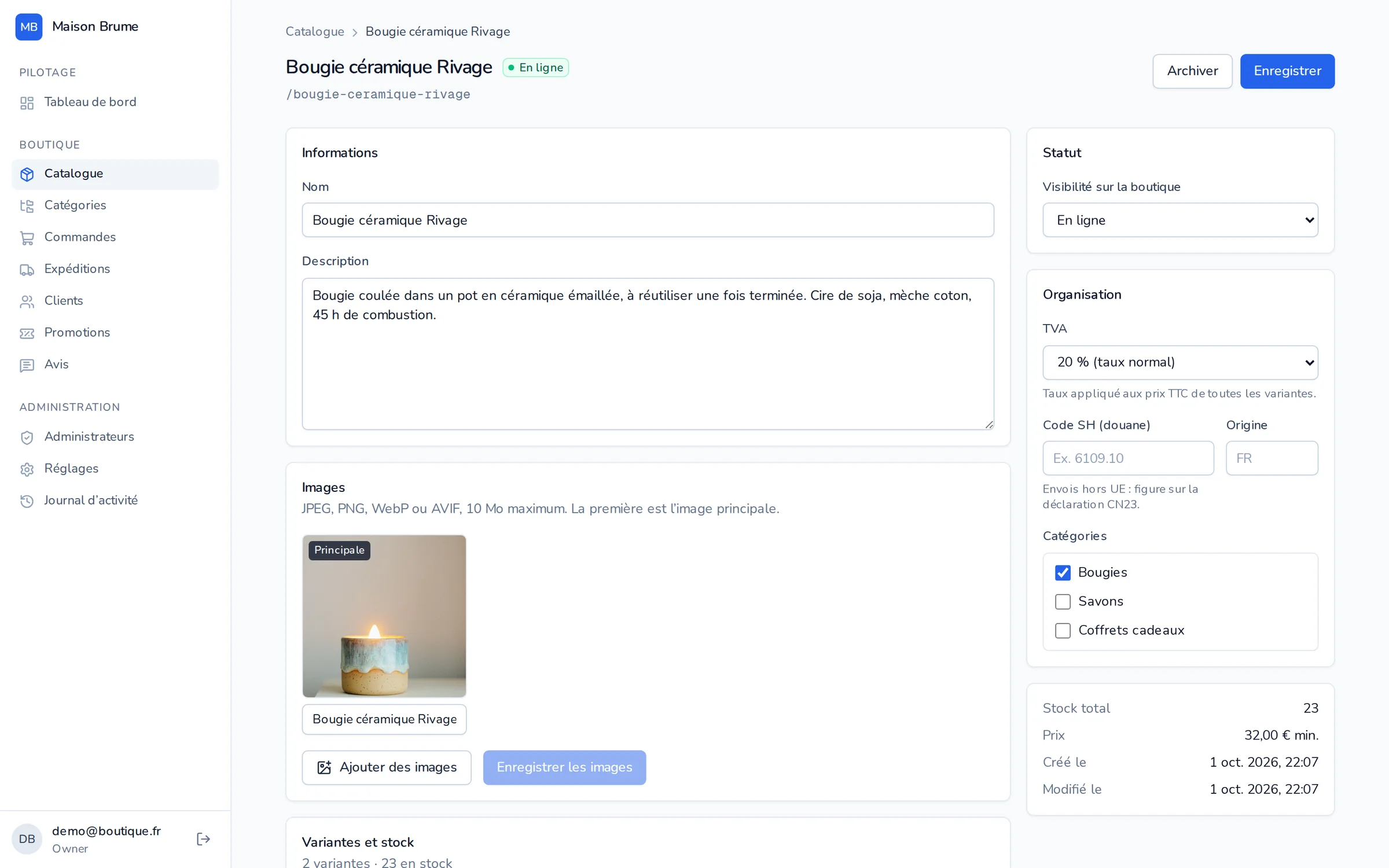Click the logout icon beside demo@boutique.fr
The width and height of the screenshot is (1389, 868).
click(x=203, y=839)
